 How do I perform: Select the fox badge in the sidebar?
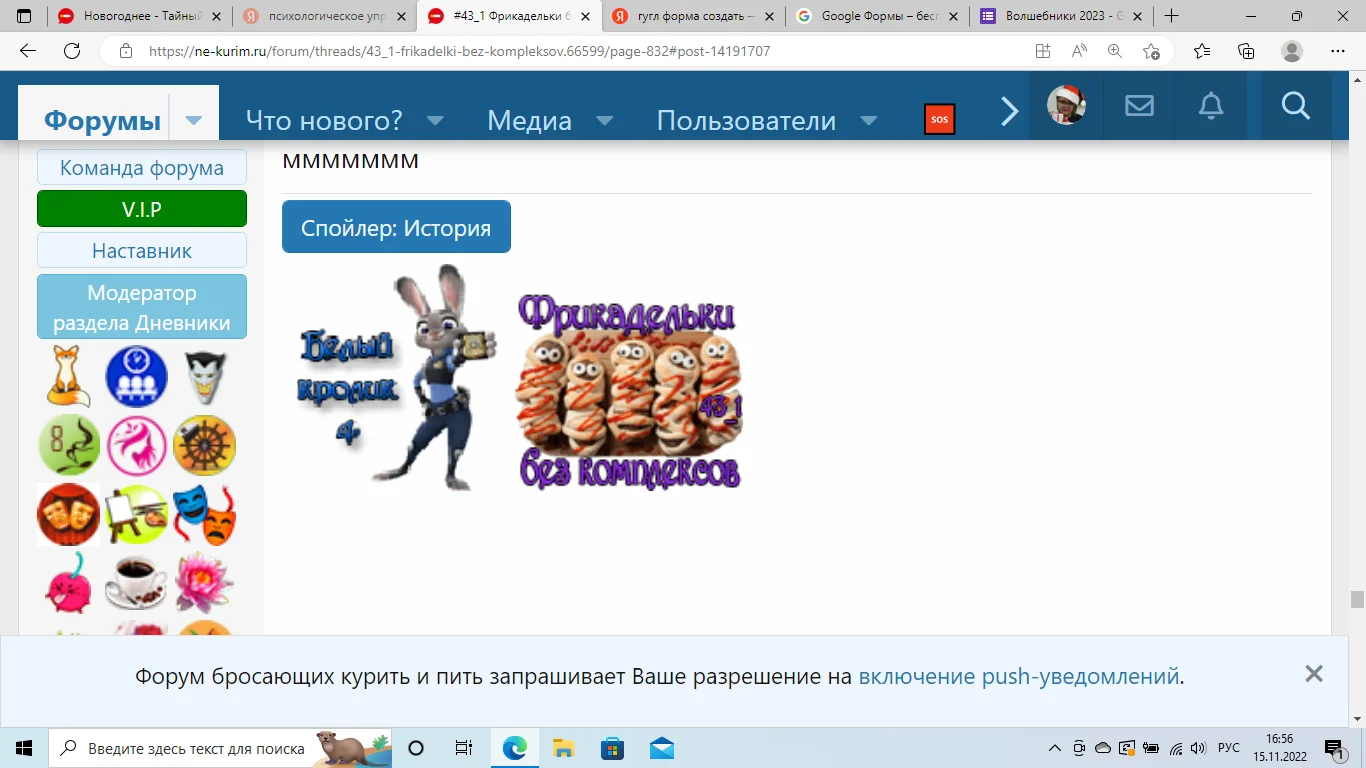(68, 376)
